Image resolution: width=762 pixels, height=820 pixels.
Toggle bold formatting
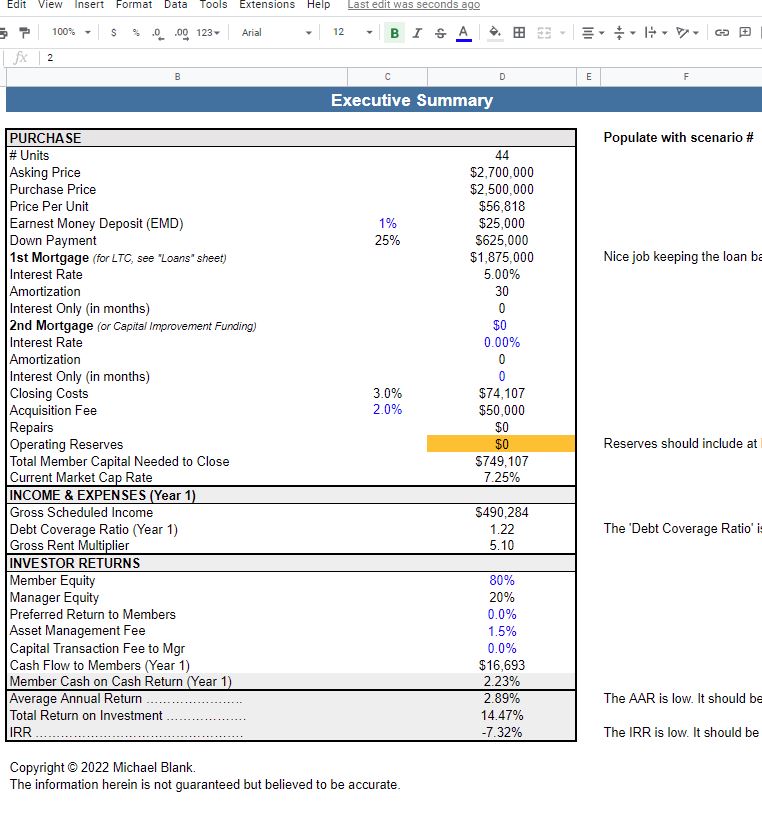point(394,33)
